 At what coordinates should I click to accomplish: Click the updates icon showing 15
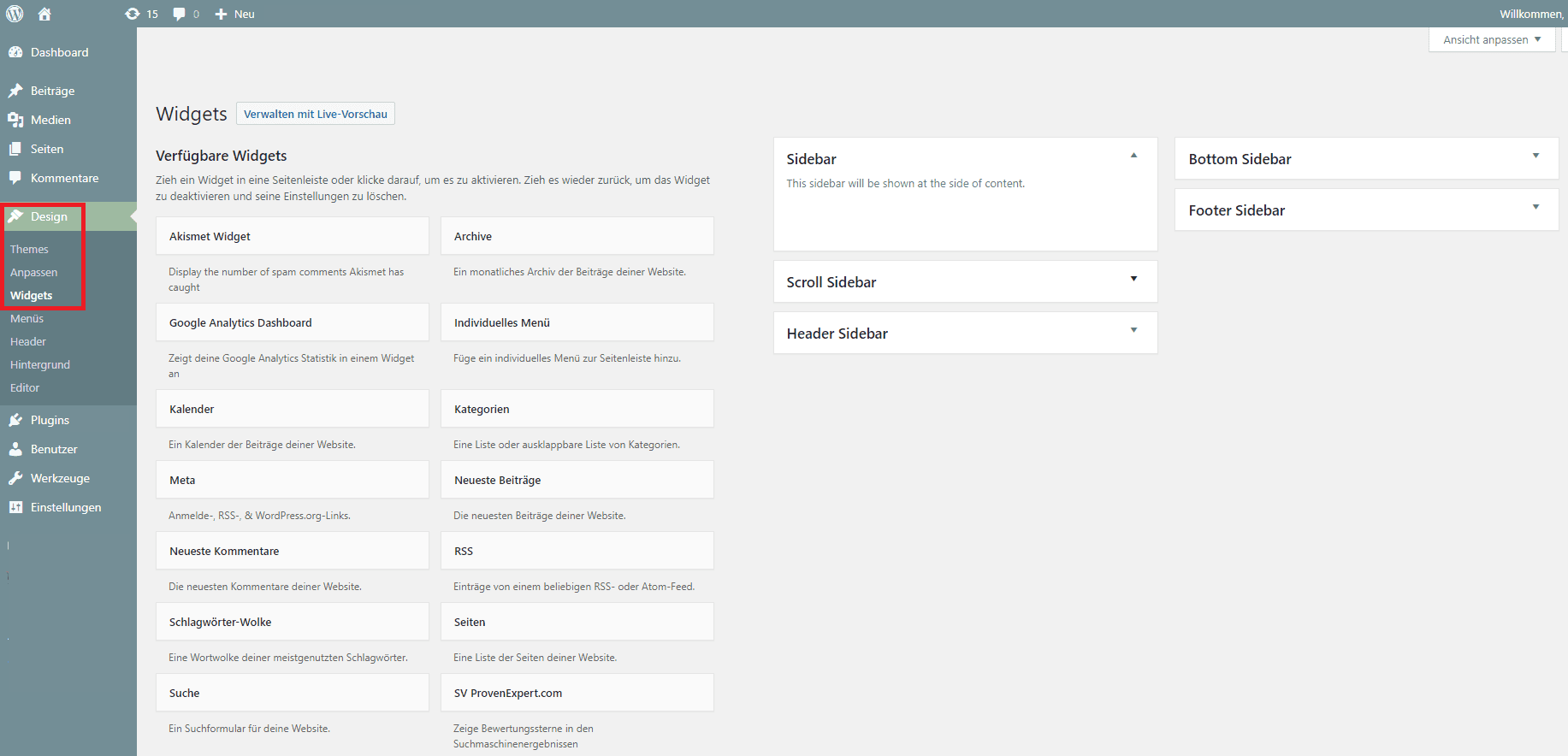(133, 14)
